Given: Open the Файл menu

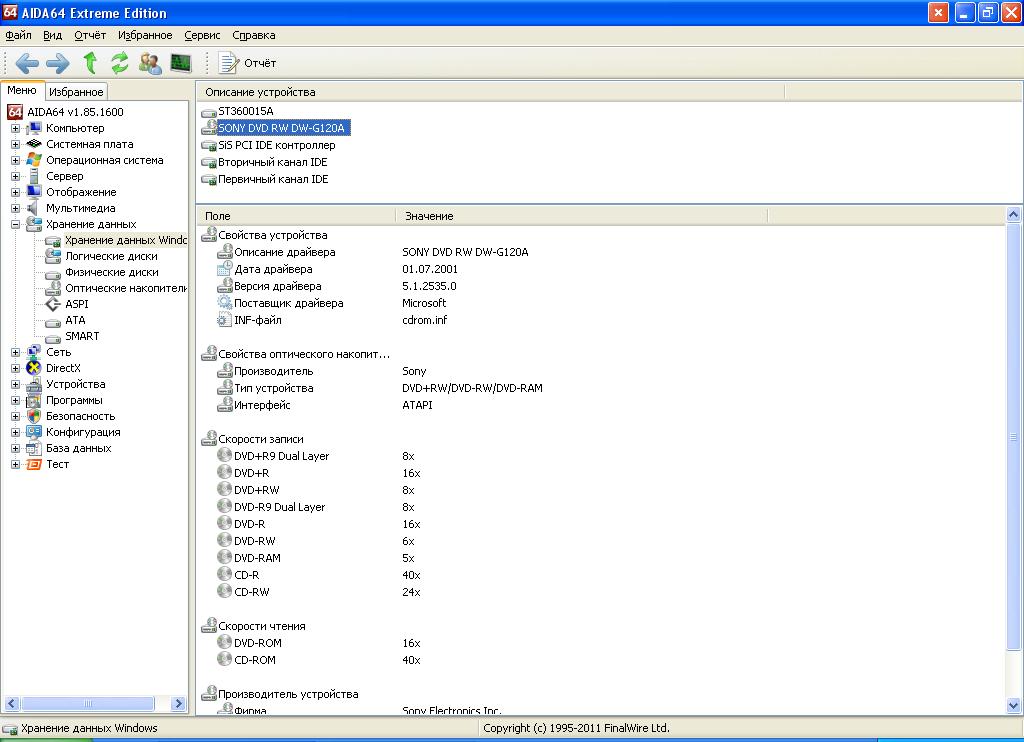Looking at the screenshot, I should coord(18,35).
